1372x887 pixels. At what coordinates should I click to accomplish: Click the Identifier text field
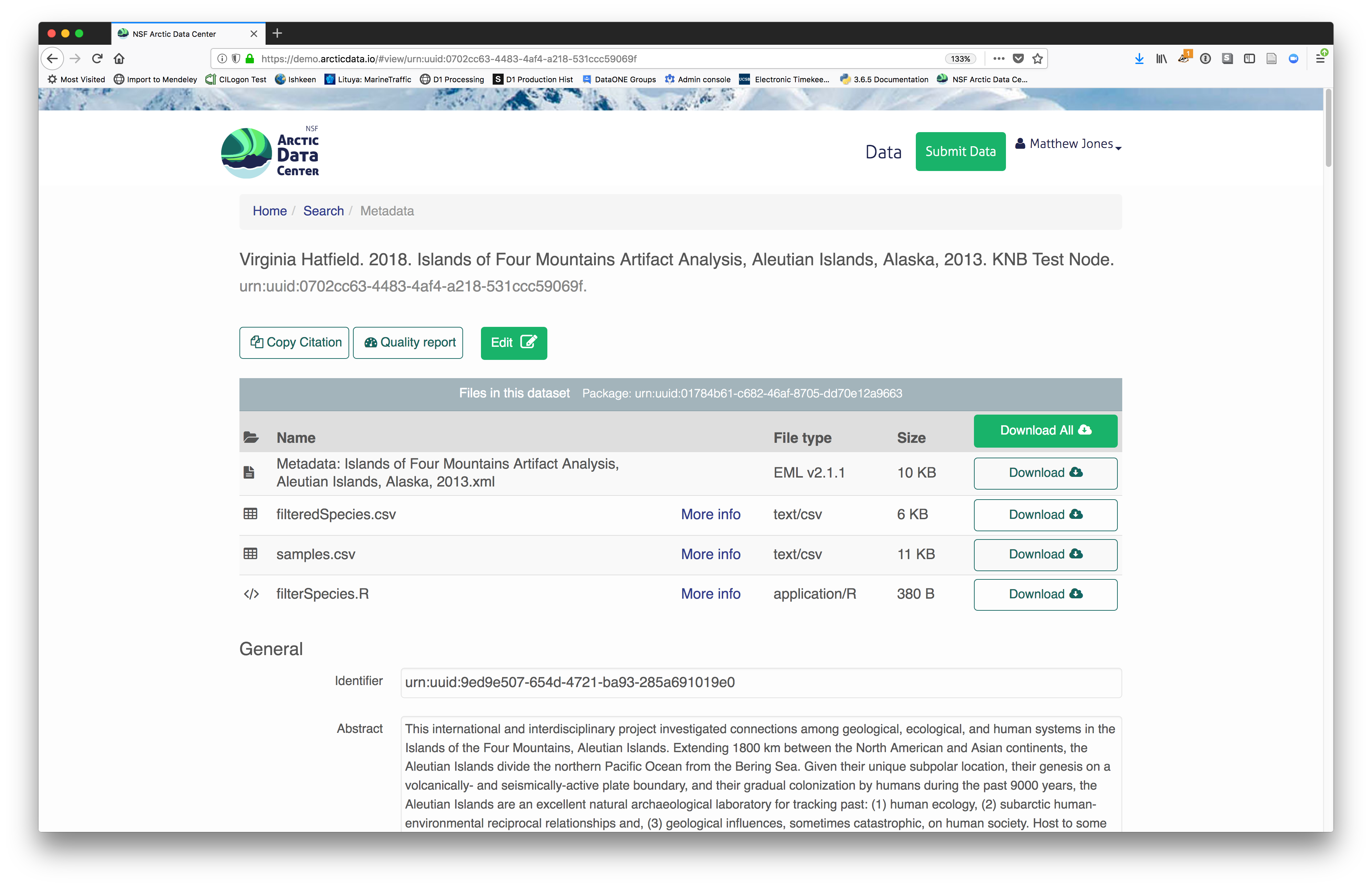[x=761, y=683]
